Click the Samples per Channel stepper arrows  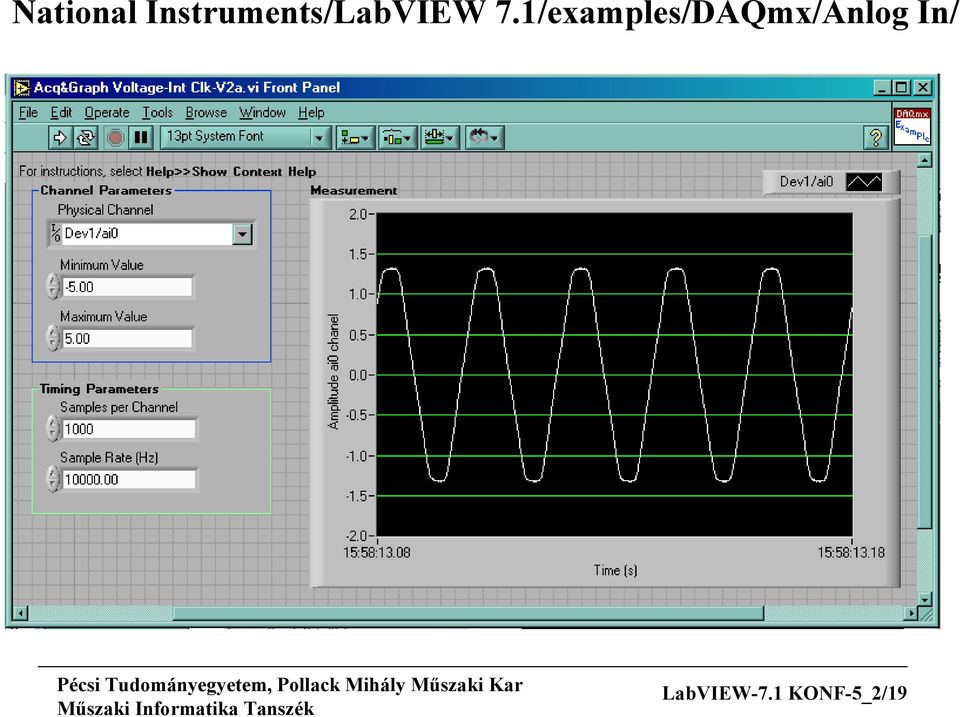tap(53, 429)
